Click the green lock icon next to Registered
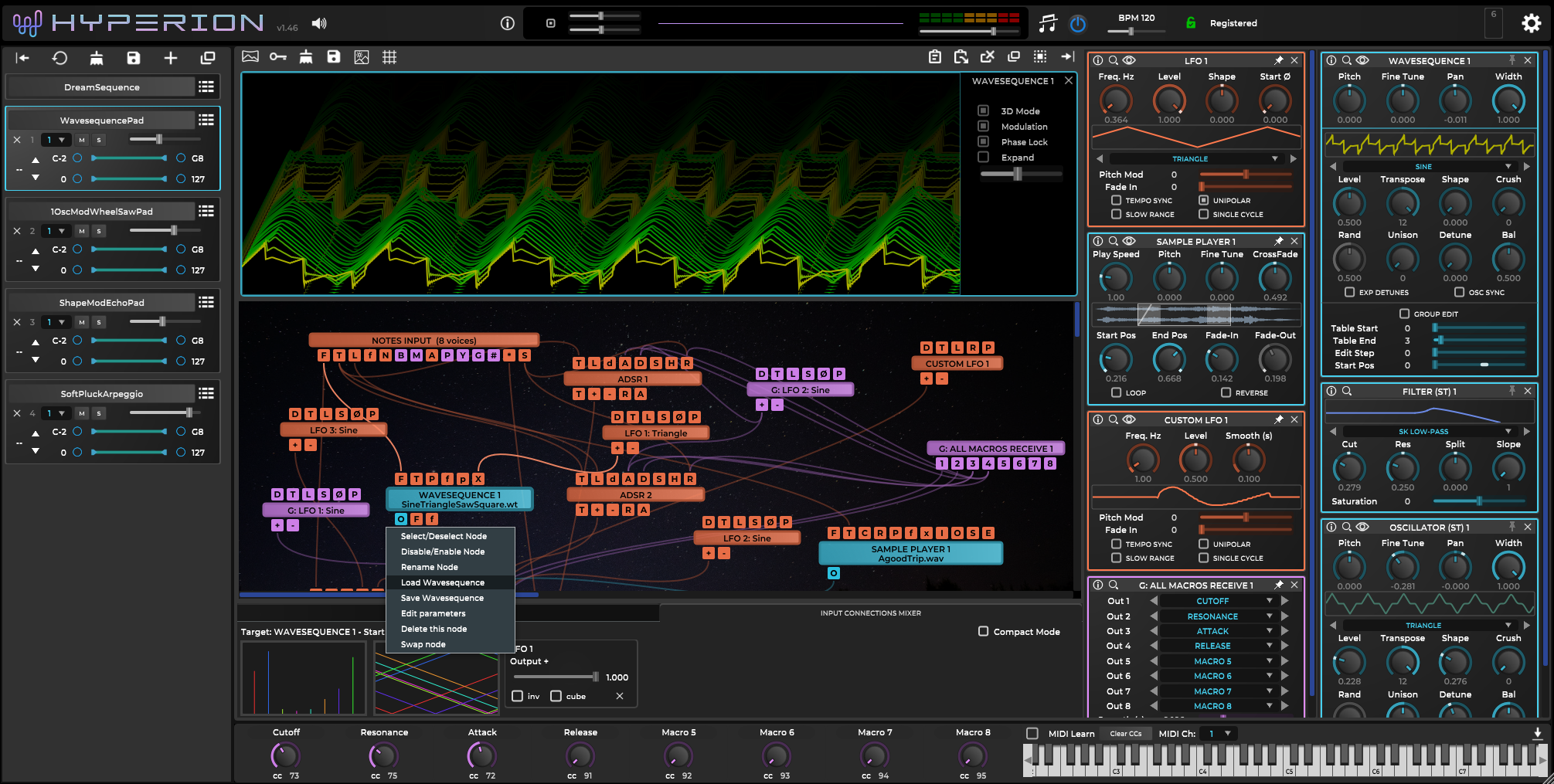This screenshot has height=784, width=1554. [x=1191, y=23]
